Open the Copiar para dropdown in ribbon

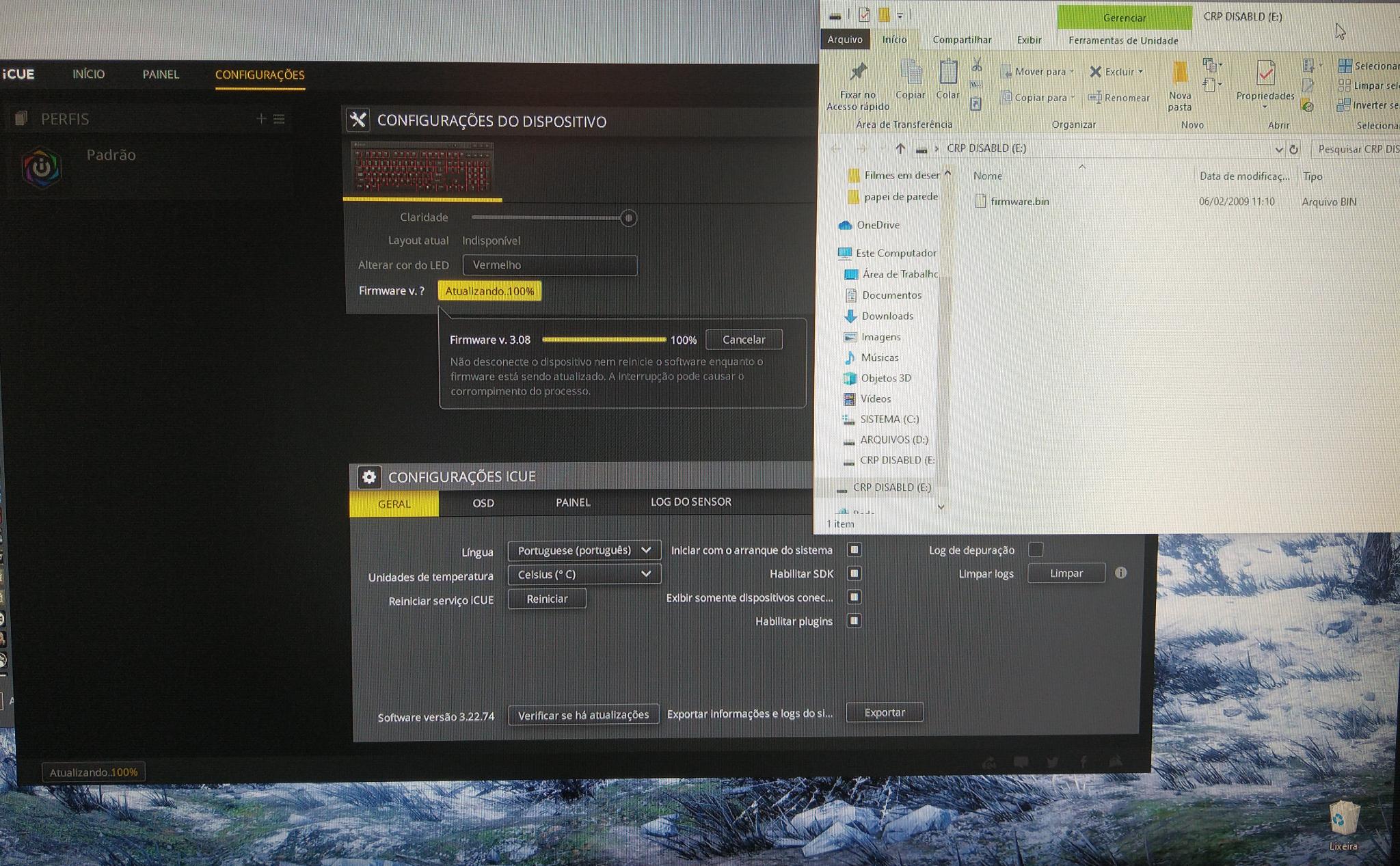pos(1038,98)
